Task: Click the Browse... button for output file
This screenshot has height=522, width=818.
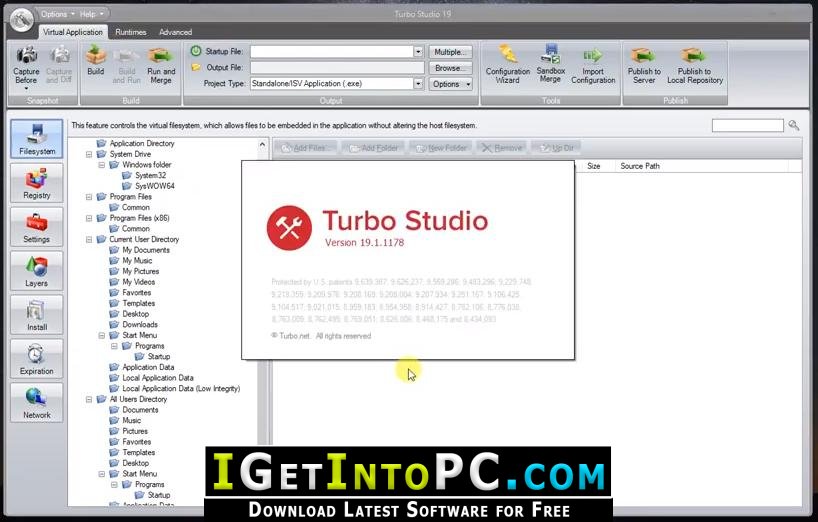Action: coord(451,68)
